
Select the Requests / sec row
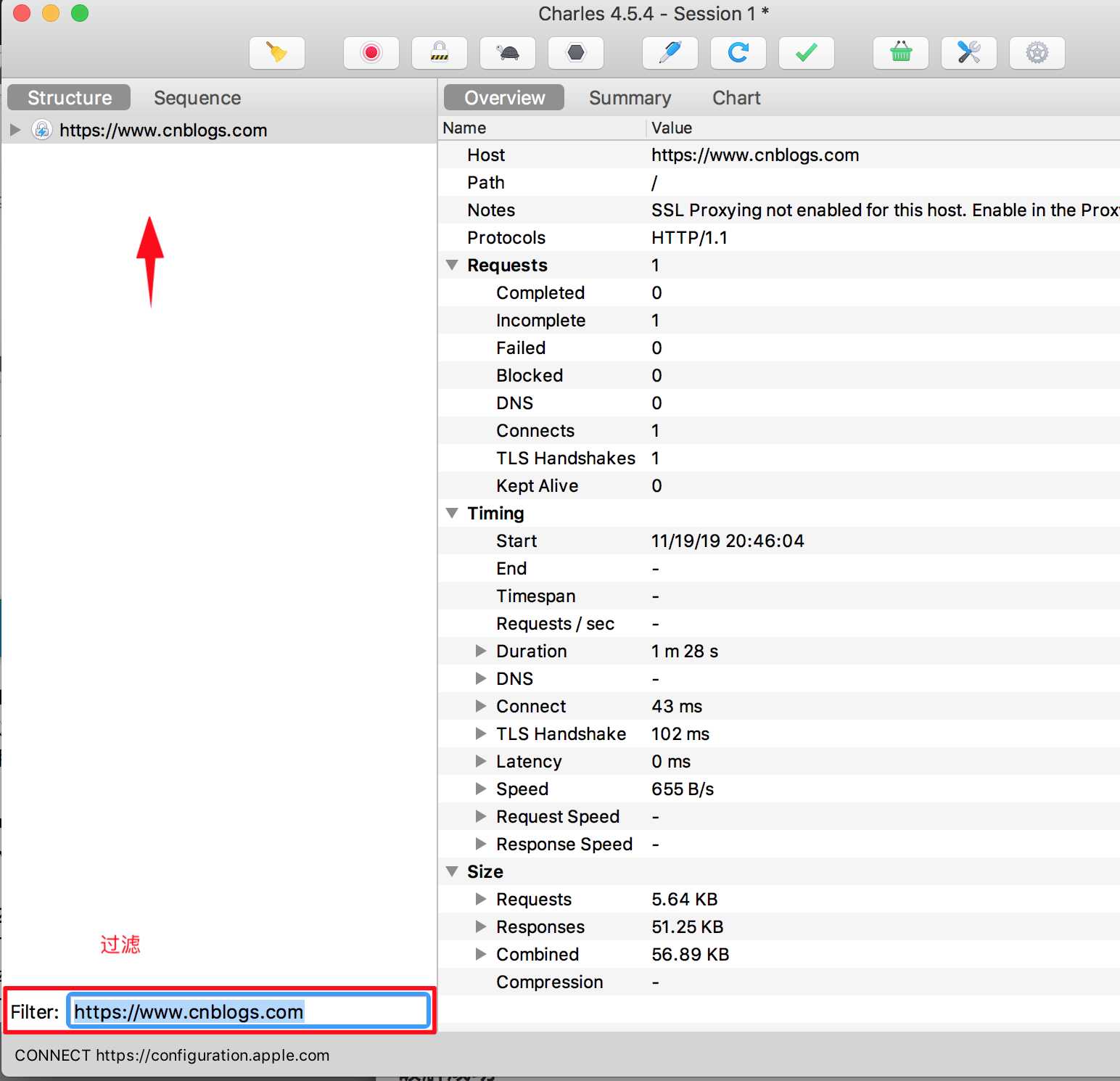tap(779, 623)
